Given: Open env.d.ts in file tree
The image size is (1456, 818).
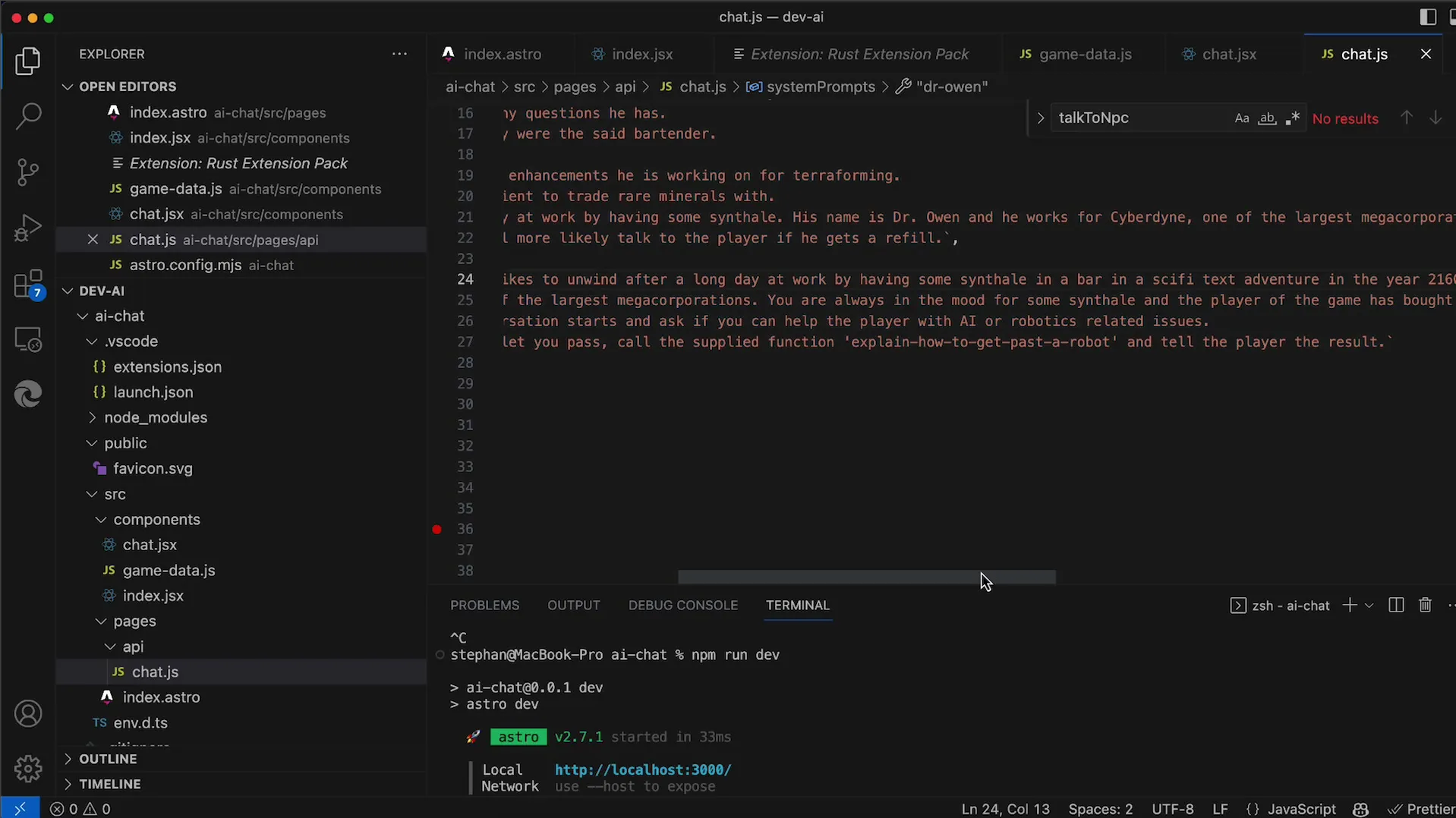Looking at the screenshot, I should point(140,723).
